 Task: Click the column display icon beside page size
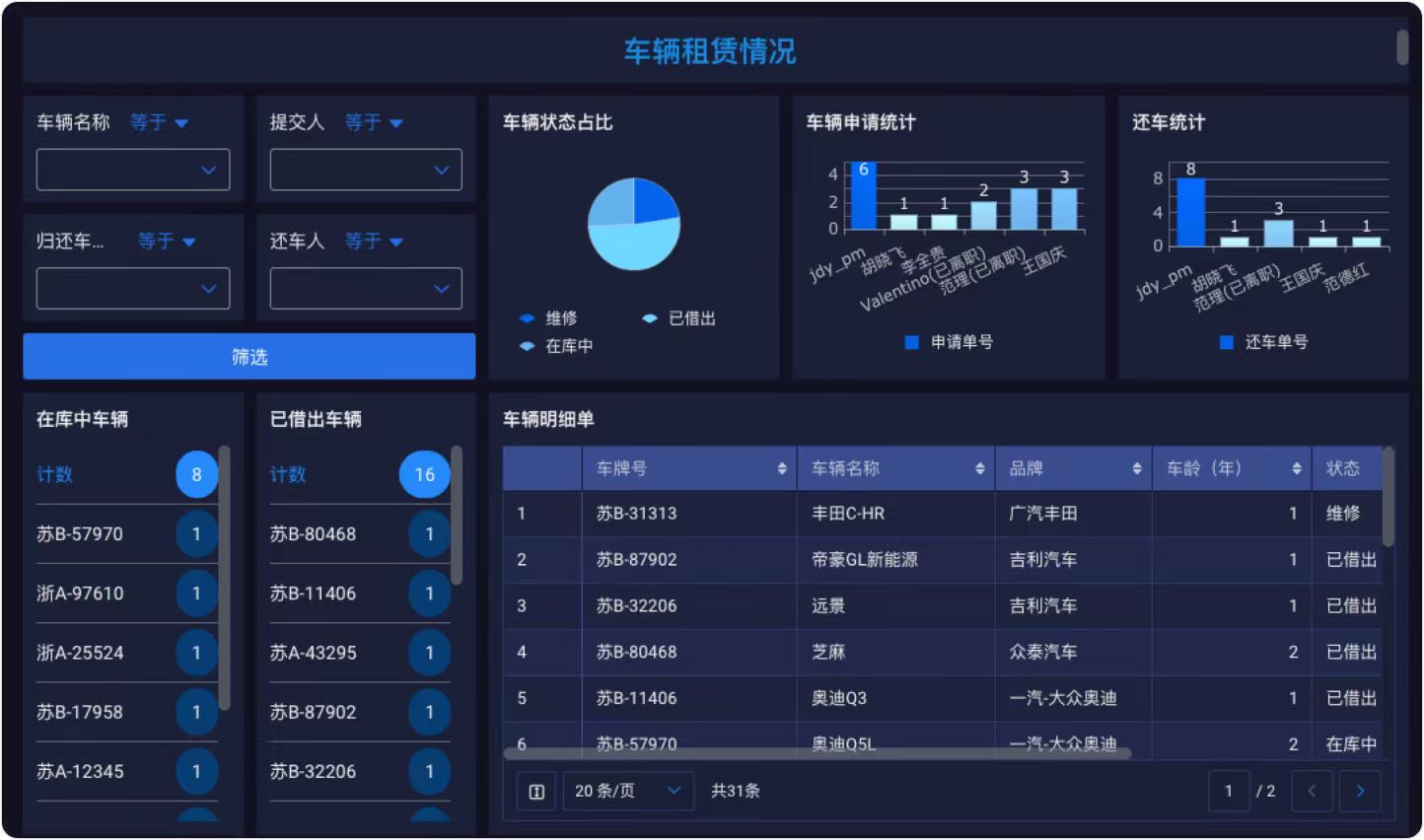536,791
